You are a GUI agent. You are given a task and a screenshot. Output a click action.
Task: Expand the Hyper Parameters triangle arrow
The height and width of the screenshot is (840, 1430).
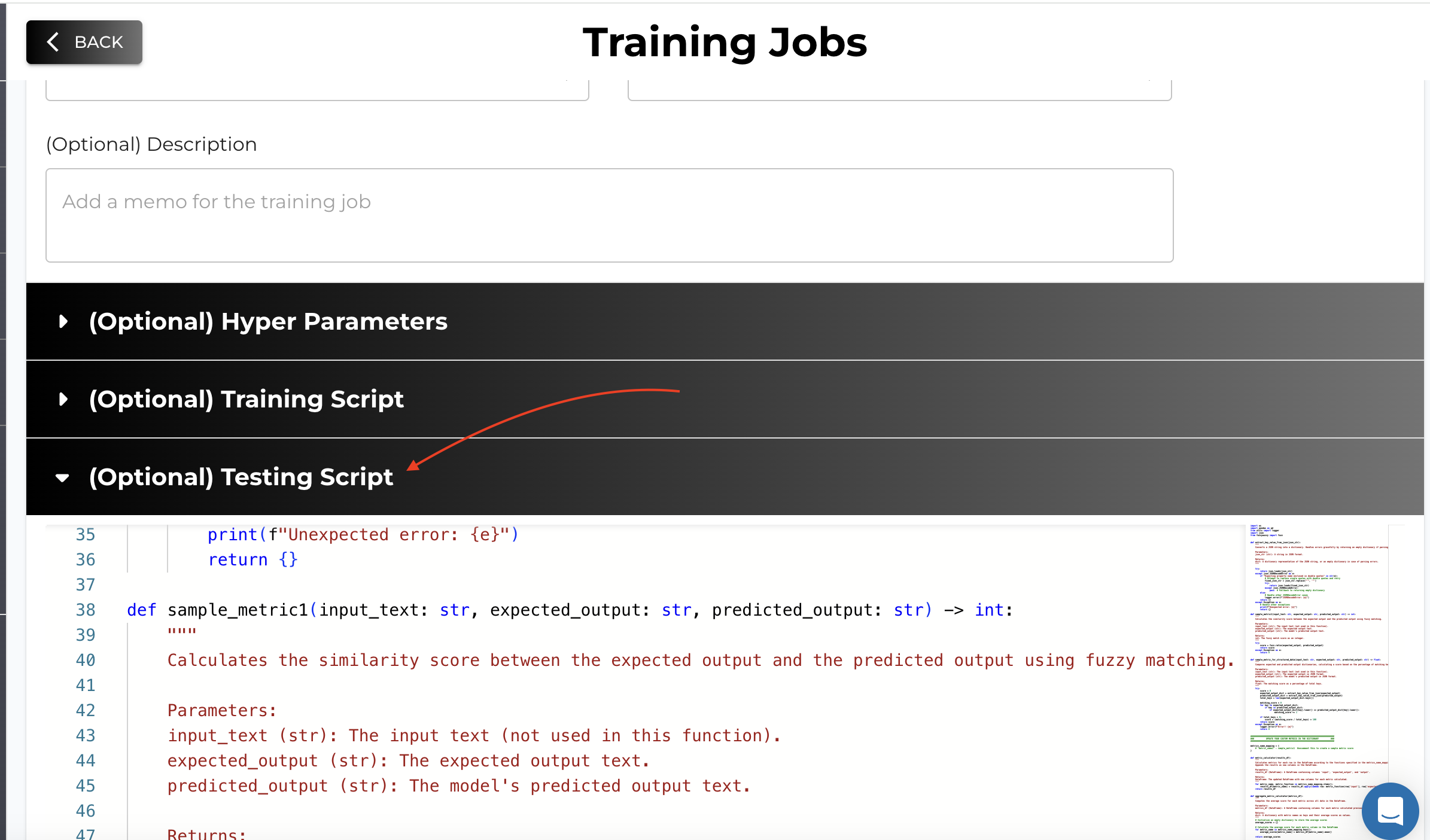click(63, 322)
